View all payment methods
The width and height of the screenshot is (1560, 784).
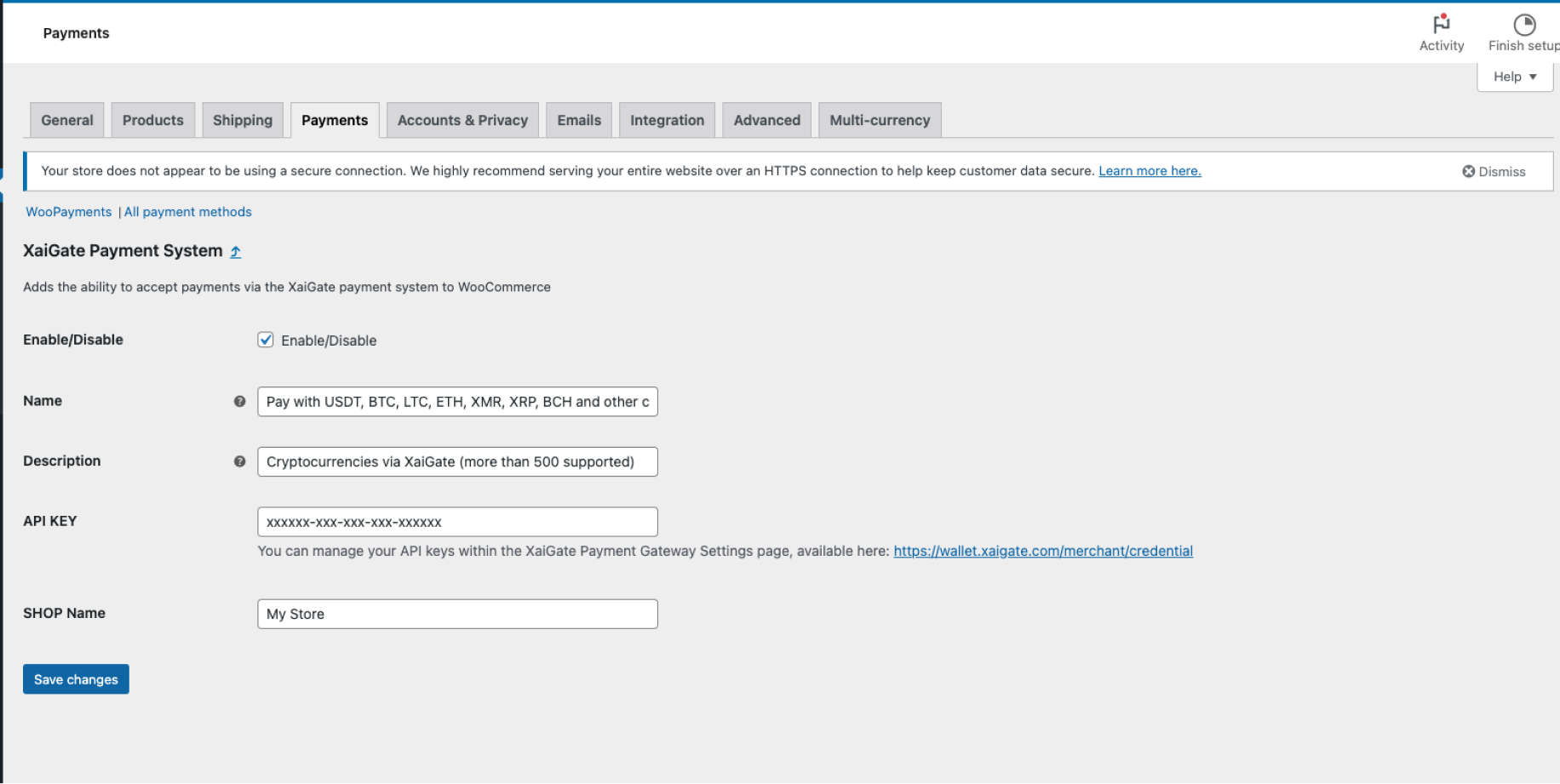pyautogui.click(x=187, y=212)
